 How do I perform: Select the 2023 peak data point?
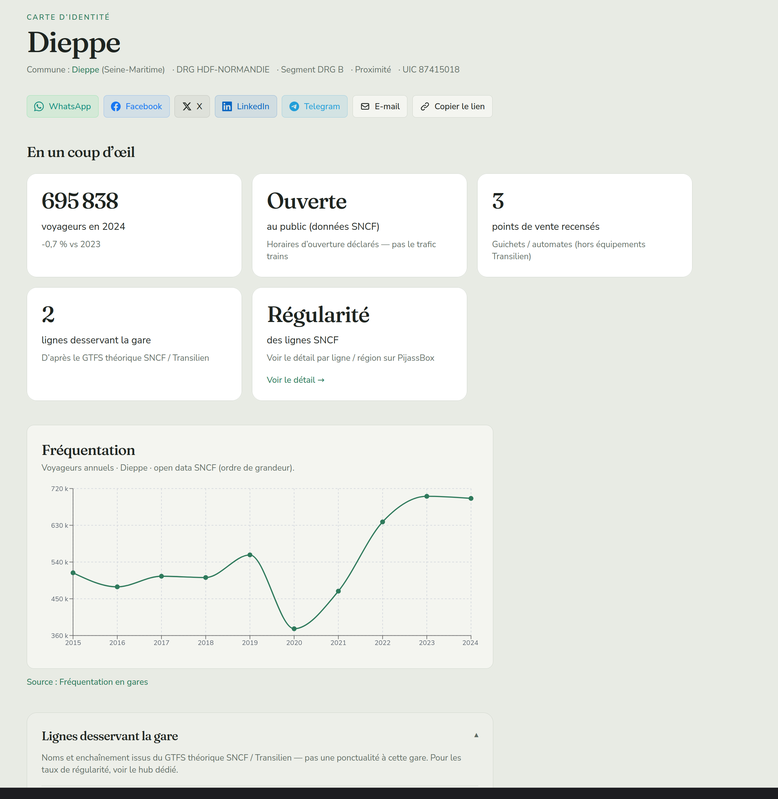pyautogui.click(x=426, y=496)
